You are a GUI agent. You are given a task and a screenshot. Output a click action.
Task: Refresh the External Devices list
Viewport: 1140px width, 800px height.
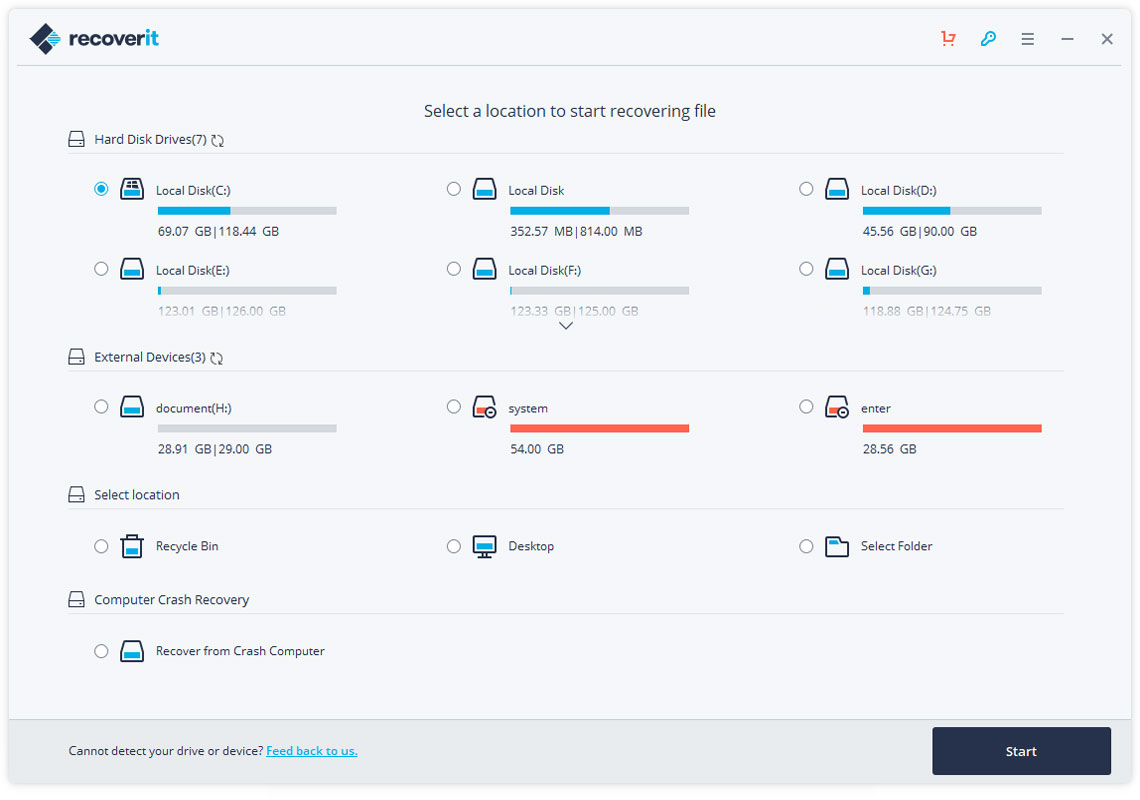215,357
